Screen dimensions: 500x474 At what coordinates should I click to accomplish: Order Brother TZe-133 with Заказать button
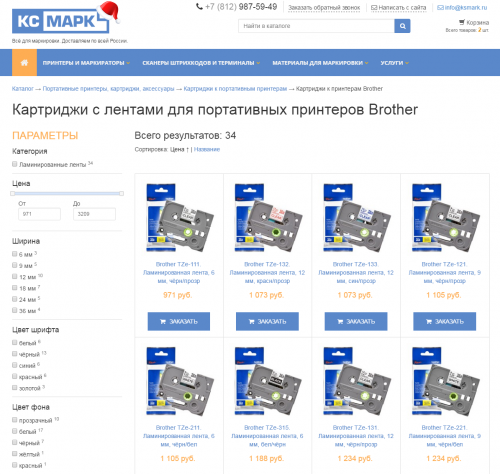click(356, 321)
